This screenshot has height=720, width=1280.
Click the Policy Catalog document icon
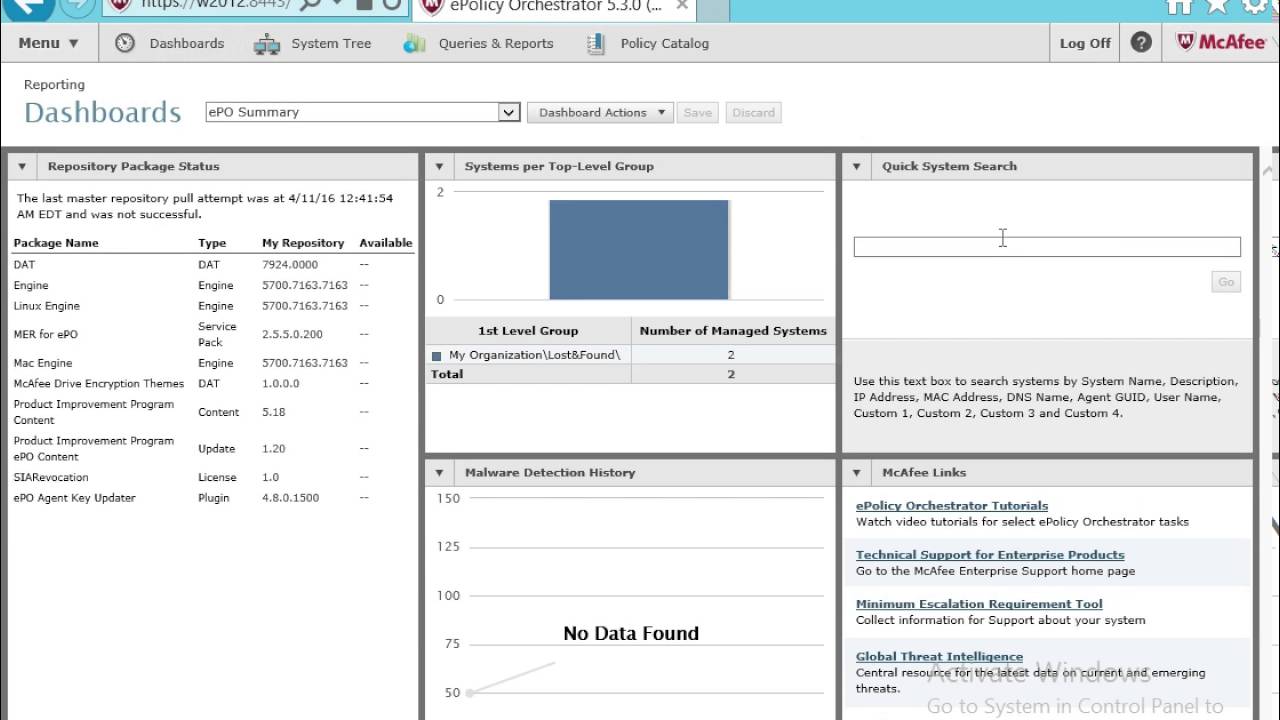tap(596, 44)
